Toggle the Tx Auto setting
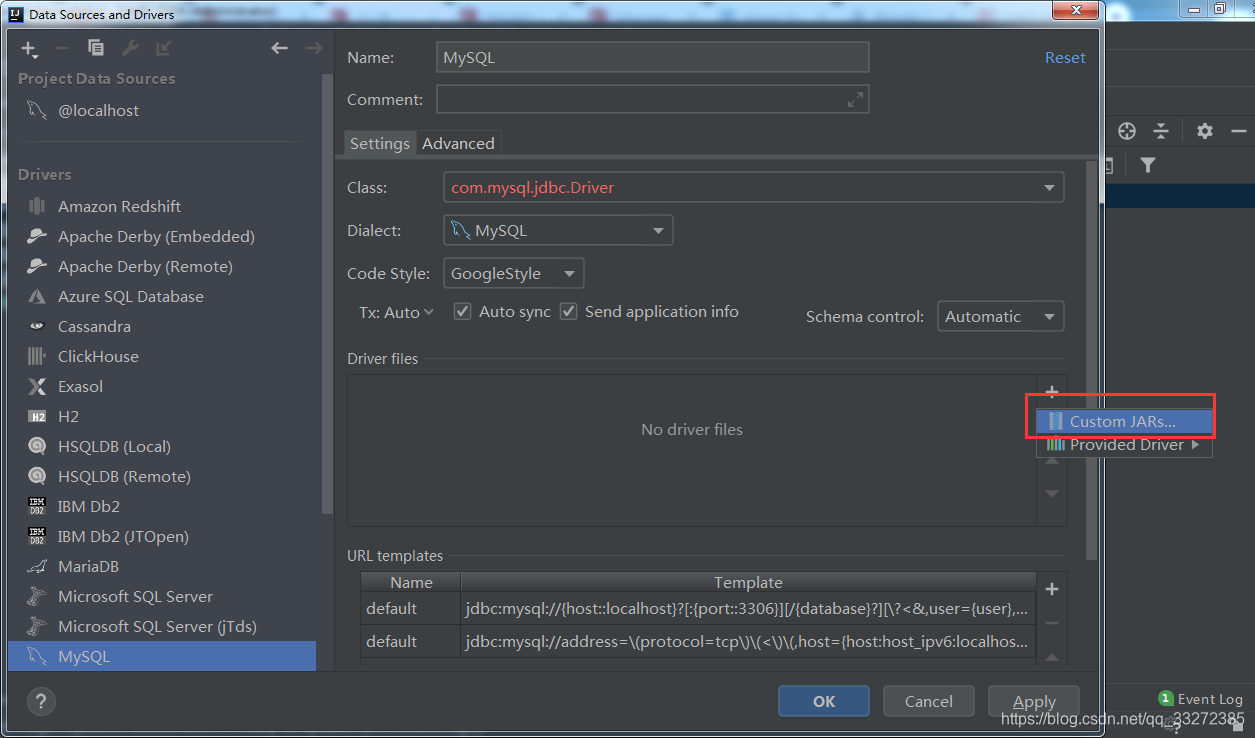The height and width of the screenshot is (738, 1255). pos(396,311)
